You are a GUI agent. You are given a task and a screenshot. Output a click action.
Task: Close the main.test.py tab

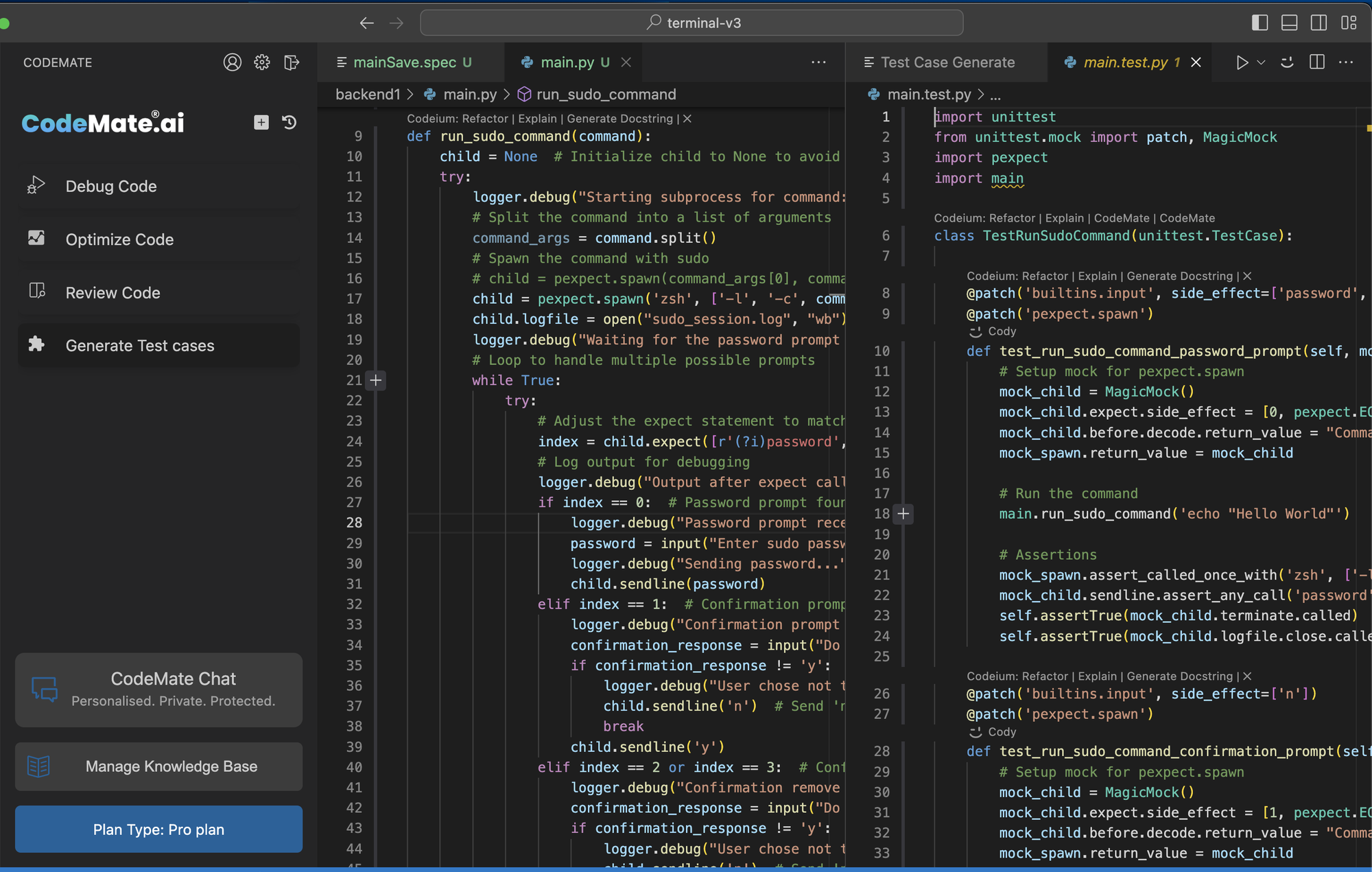pos(1197,62)
